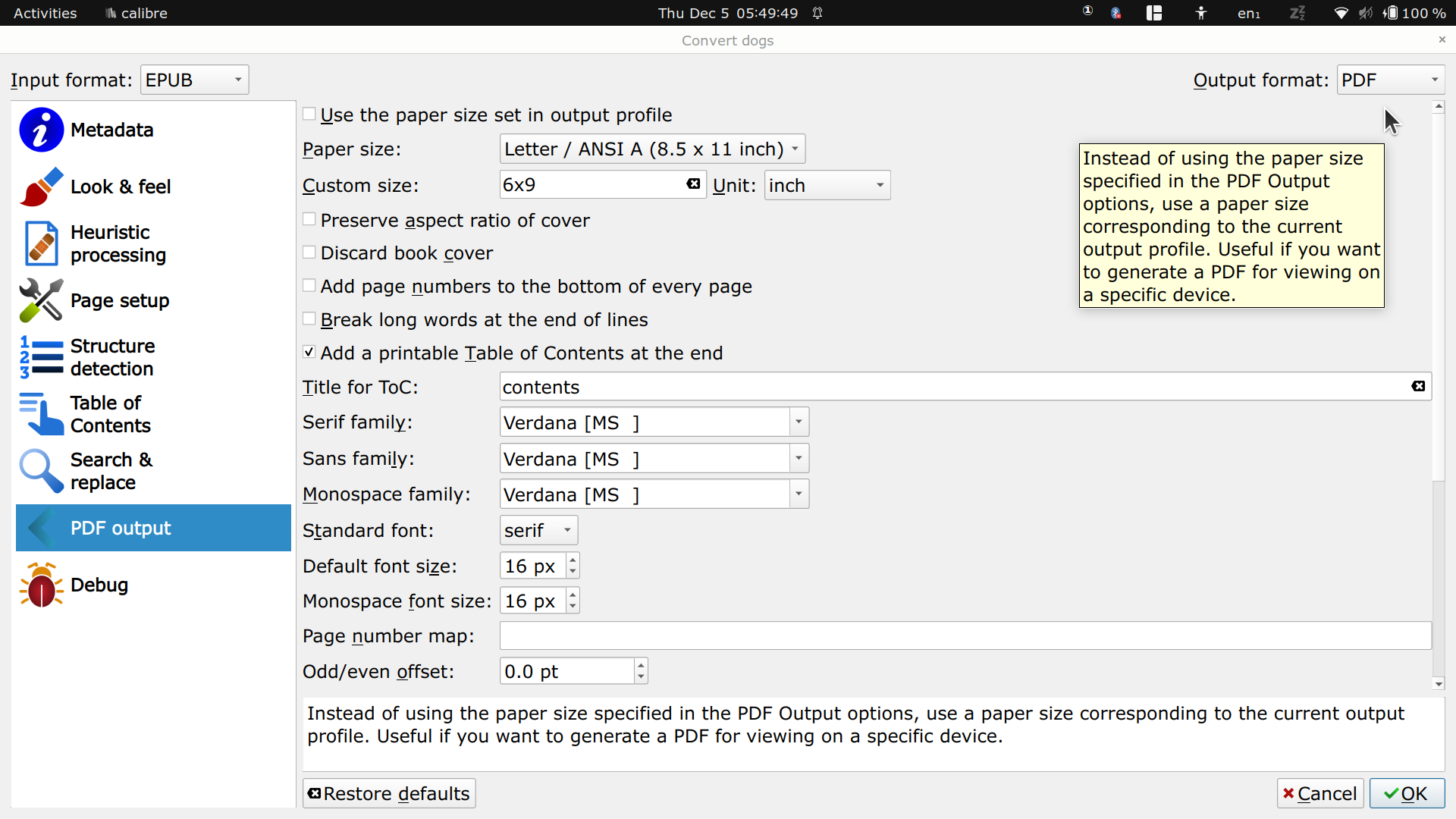Uncheck Add printable Table of Contents
Image resolution: width=1456 pixels, height=819 pixels.
click(309, 353)
